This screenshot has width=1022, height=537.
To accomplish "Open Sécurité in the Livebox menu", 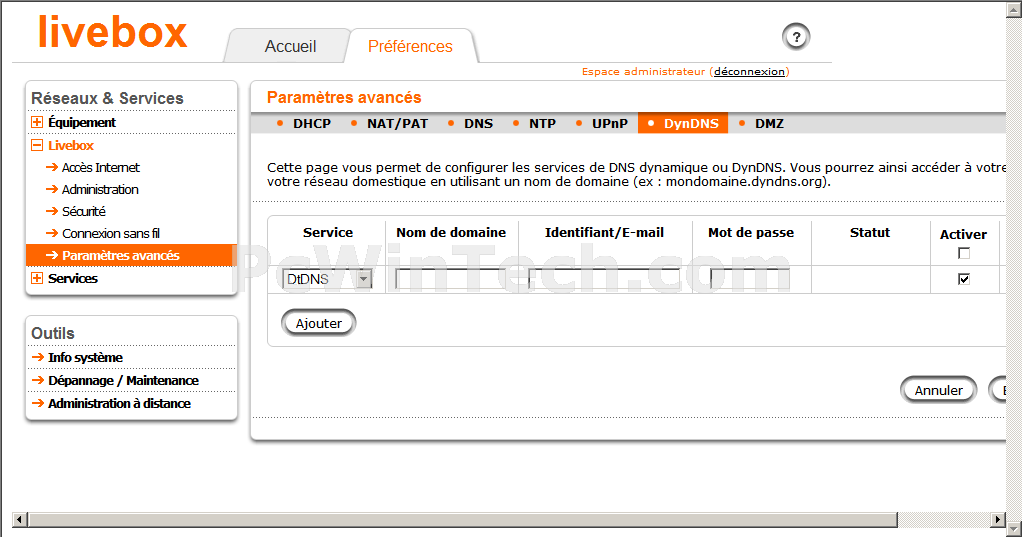I will point(83,211).
